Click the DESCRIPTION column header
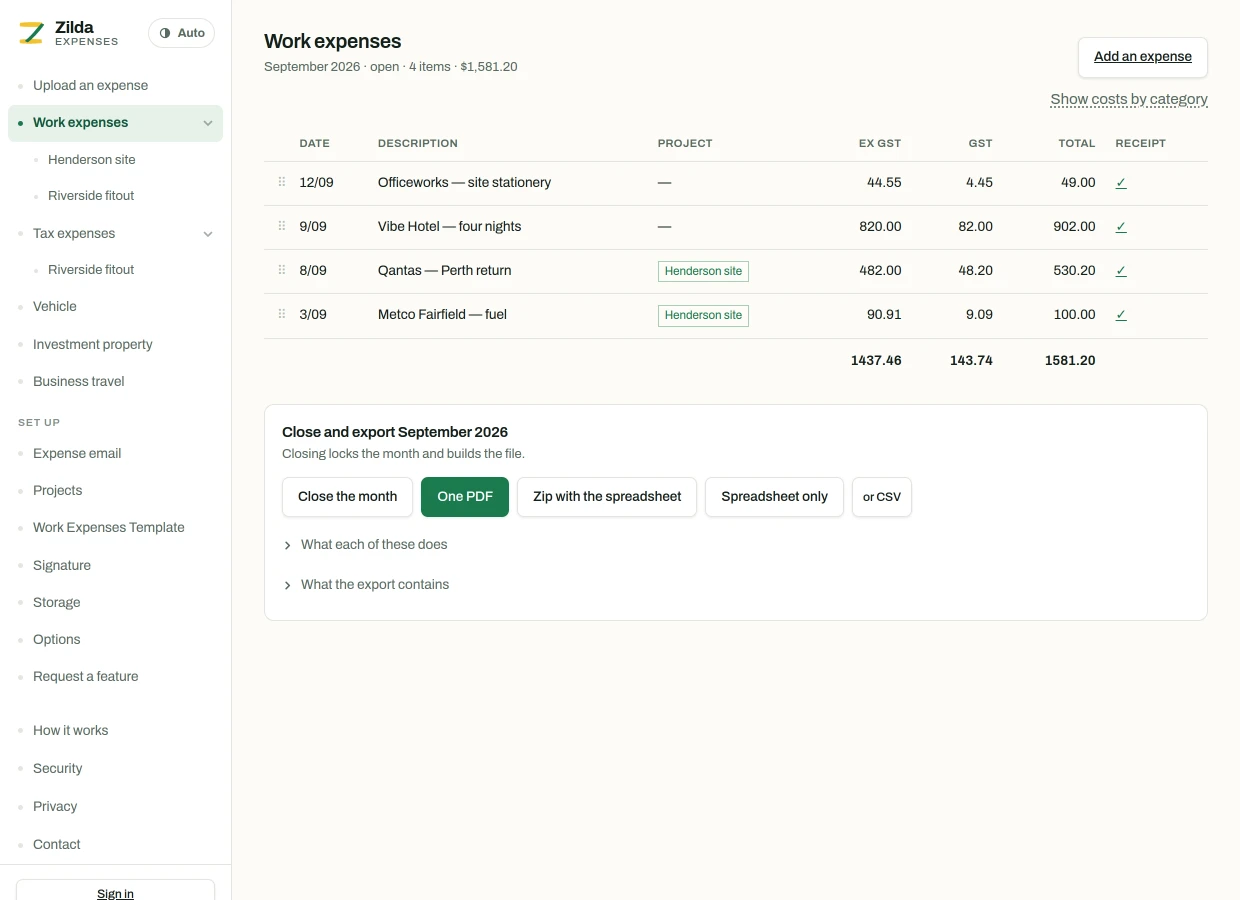The width and height of the screenshot is (1240, 900). point(418,143)
